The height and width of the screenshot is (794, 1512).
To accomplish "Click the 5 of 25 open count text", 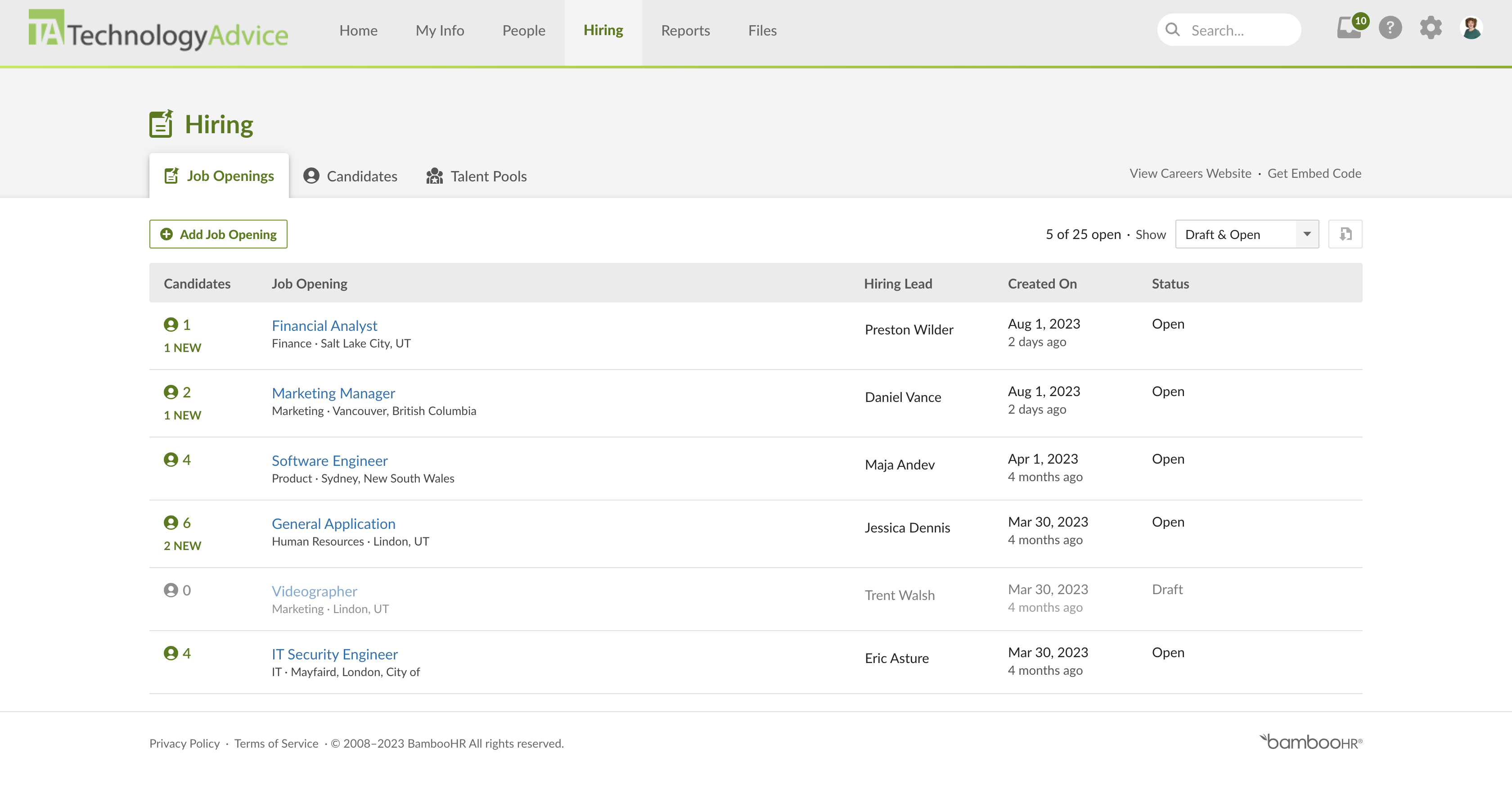I will [1083, 235].
